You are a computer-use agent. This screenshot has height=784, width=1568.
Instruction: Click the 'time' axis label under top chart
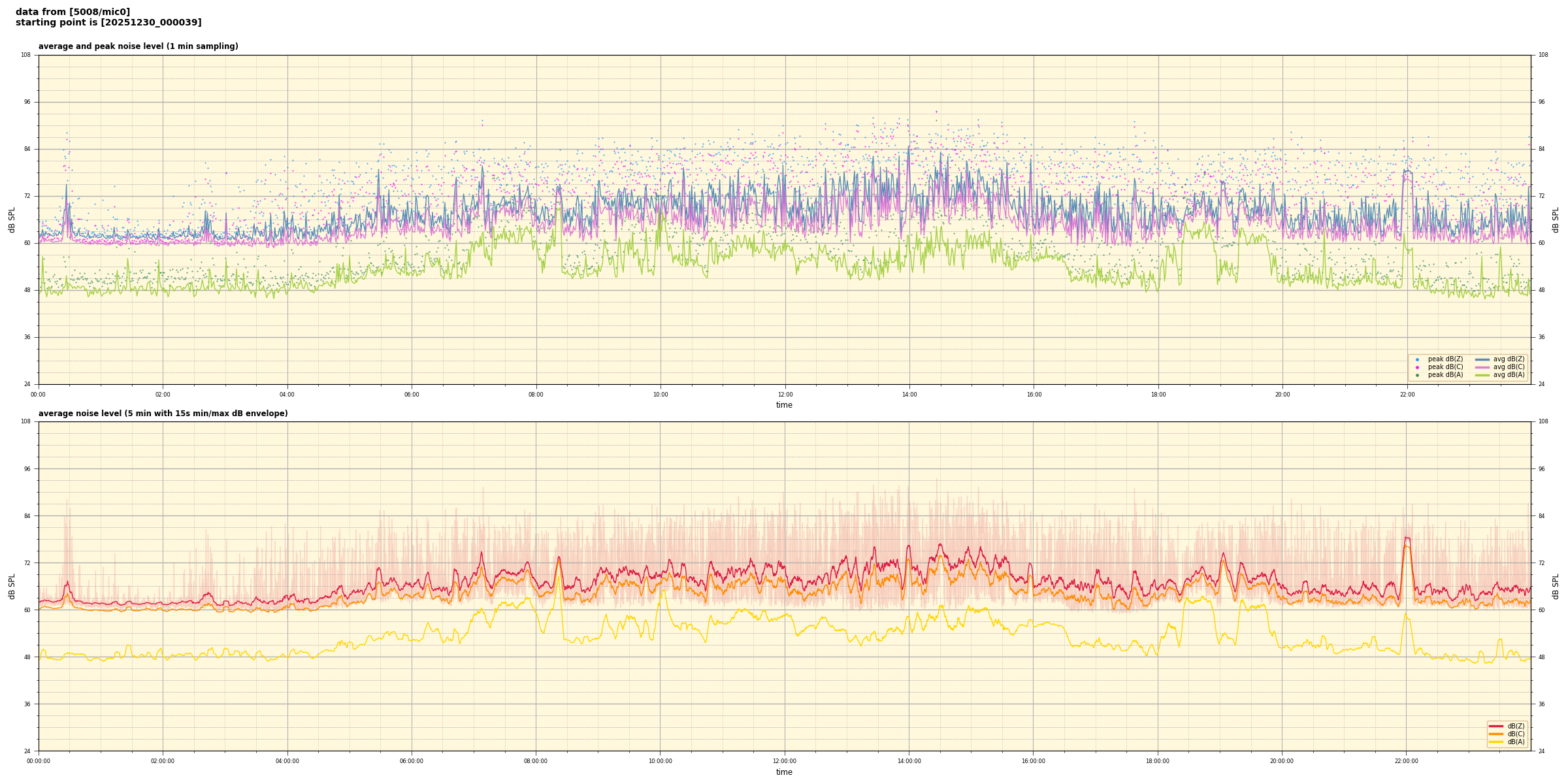784,405
